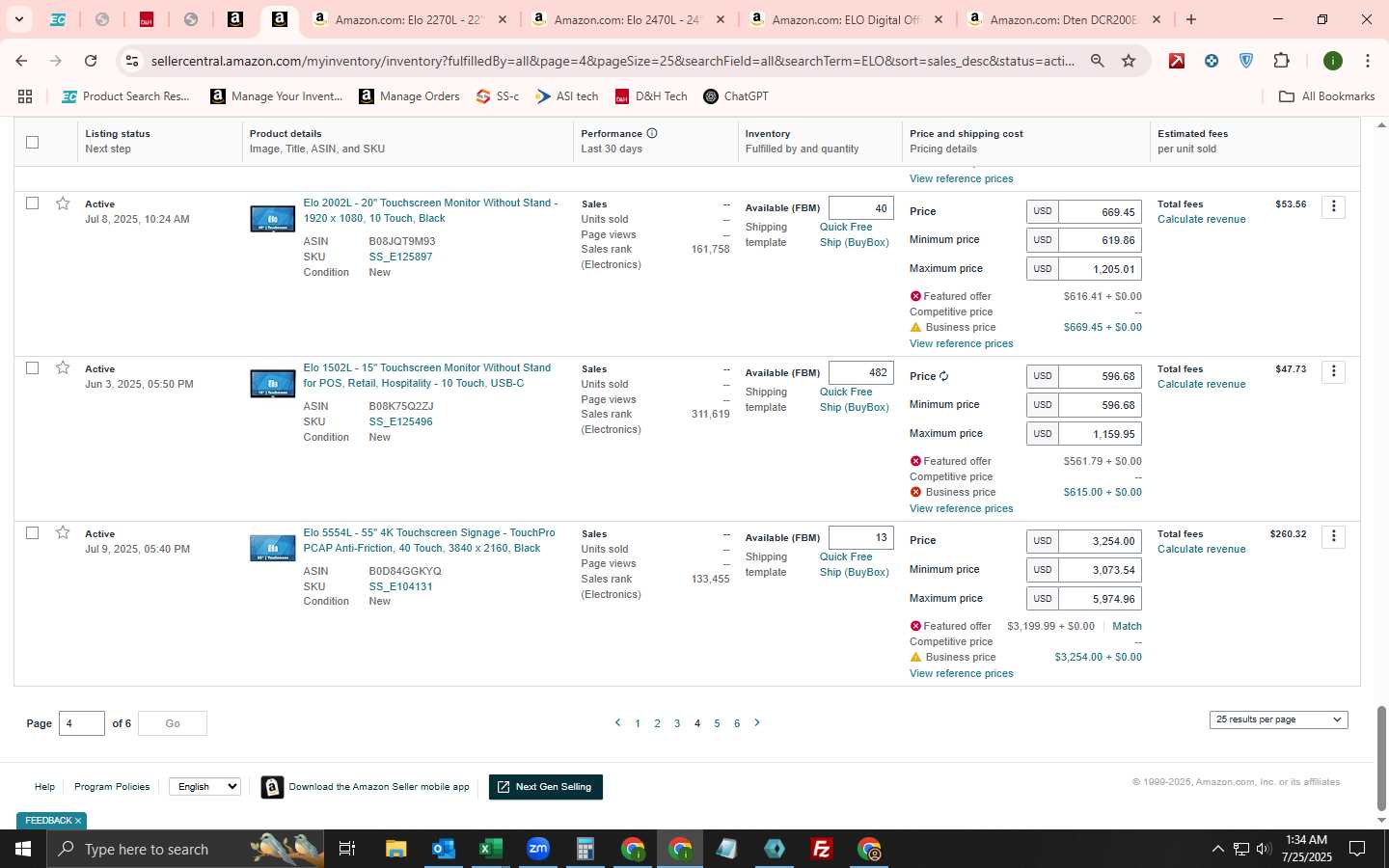Click the page vertical scrollbar thumb
Screen dimensions: 1389x868
pos(1381,758)
